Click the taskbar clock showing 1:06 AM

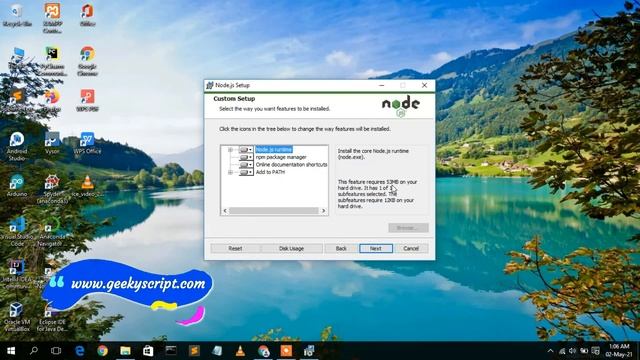619,351
